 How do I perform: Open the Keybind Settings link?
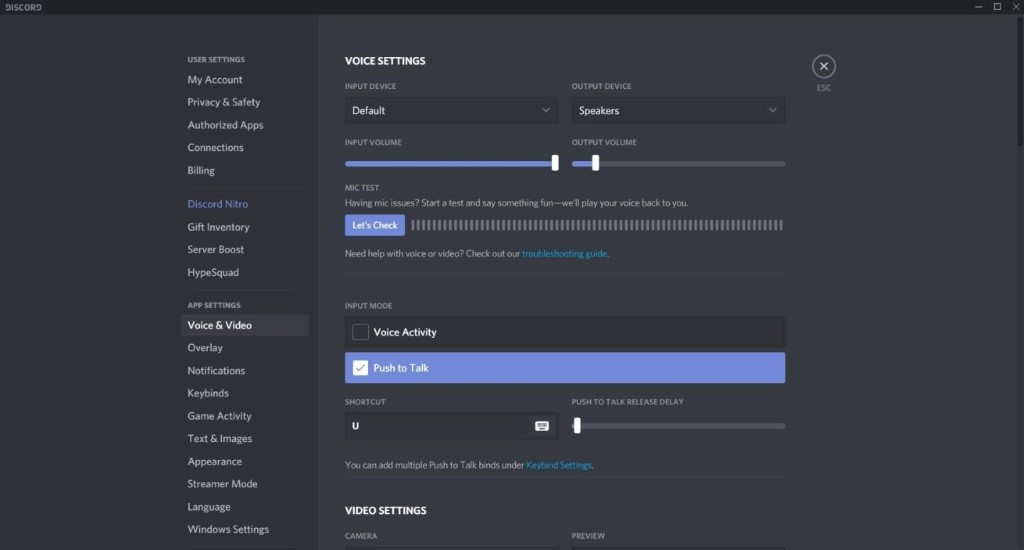(558, 465)
